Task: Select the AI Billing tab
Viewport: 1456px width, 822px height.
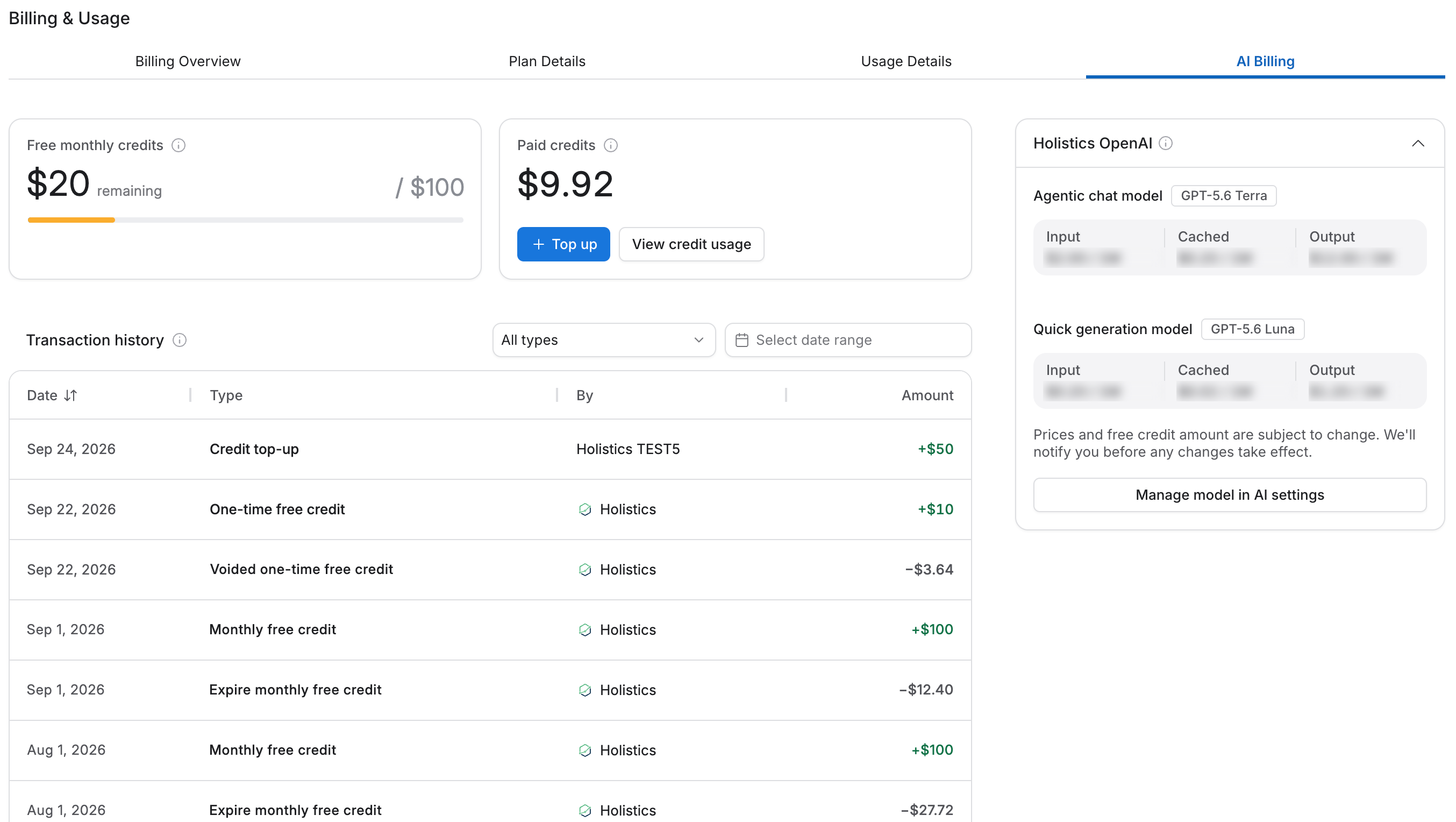Action: click(1265, 61)
